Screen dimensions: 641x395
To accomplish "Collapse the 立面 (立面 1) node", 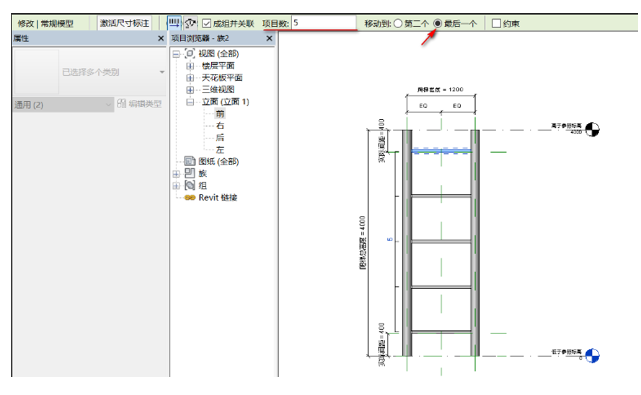I will pyautogui.click(x=190, y=102).
